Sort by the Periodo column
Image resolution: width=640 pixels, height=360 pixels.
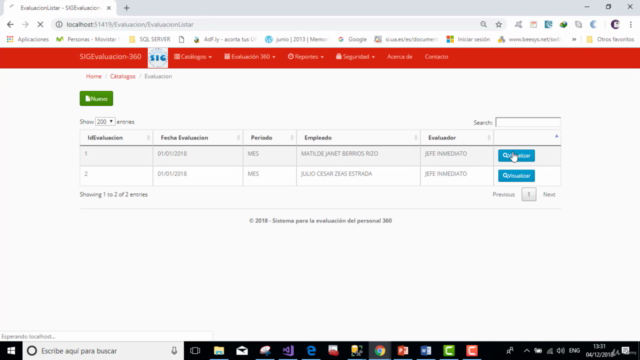270,138
